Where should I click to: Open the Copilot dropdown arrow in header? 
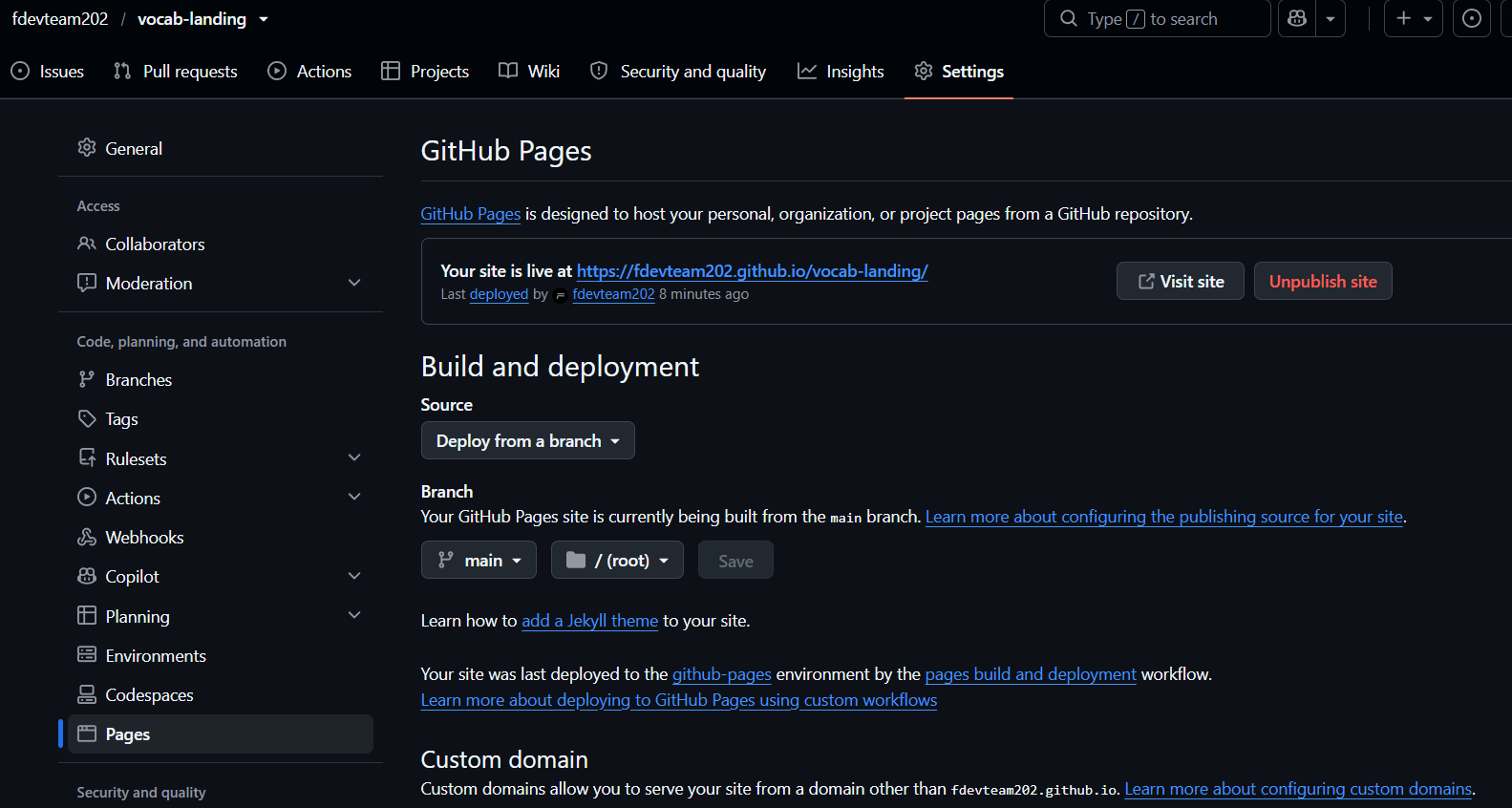(x=1331, y=19)
